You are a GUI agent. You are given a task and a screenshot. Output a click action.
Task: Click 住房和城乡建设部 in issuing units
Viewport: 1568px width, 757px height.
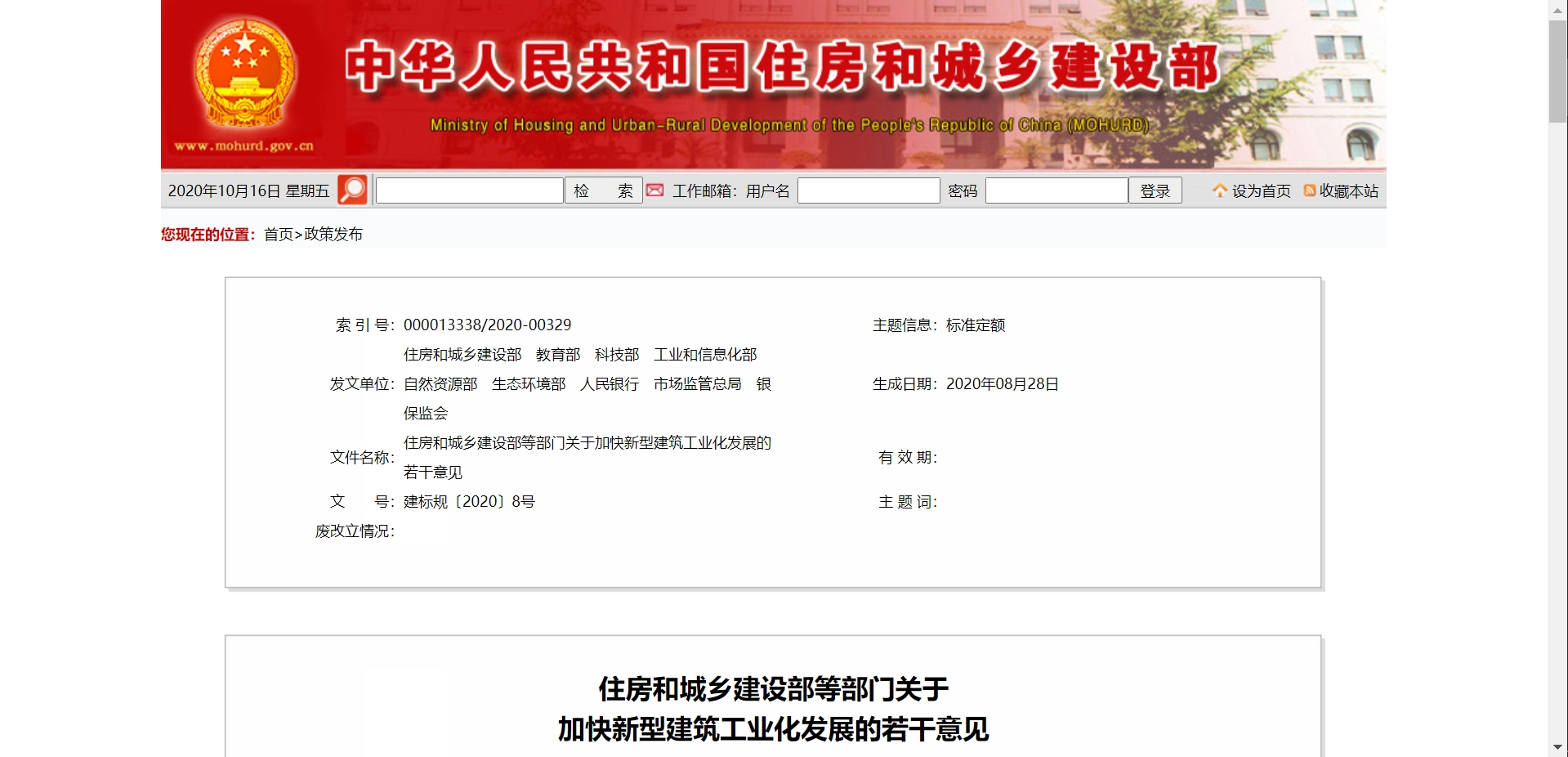[x=462, y=355]
